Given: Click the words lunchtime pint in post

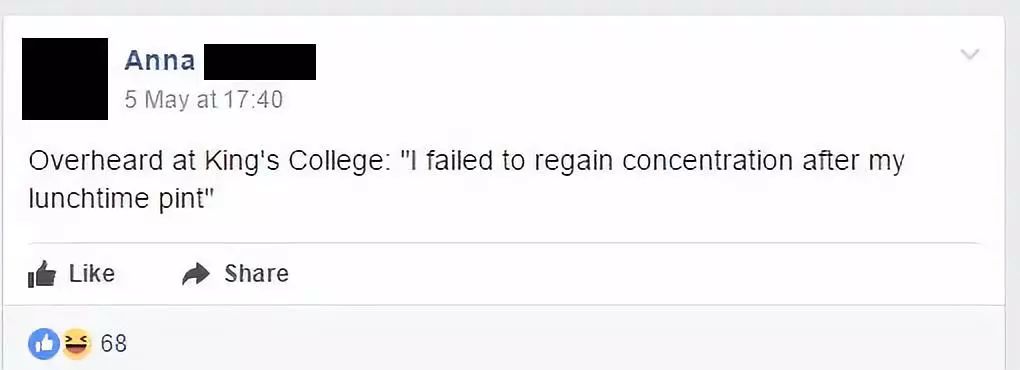Looking at the screenshot, I should [x=120, y=199].
